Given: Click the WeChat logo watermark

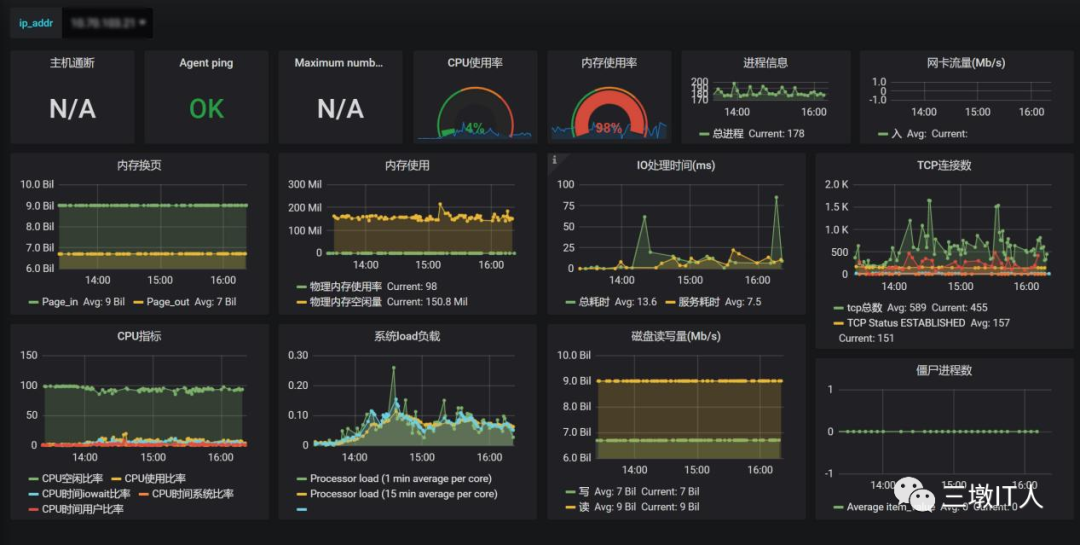Looking at the screenshot, I should (915, 494).
